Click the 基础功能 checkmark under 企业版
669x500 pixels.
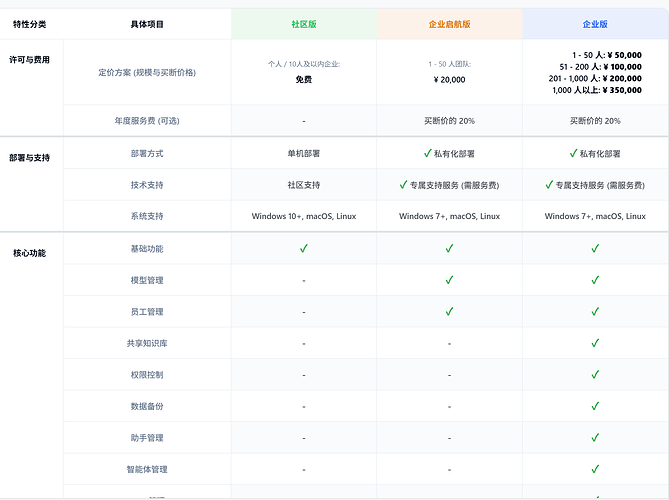point(595,248)
